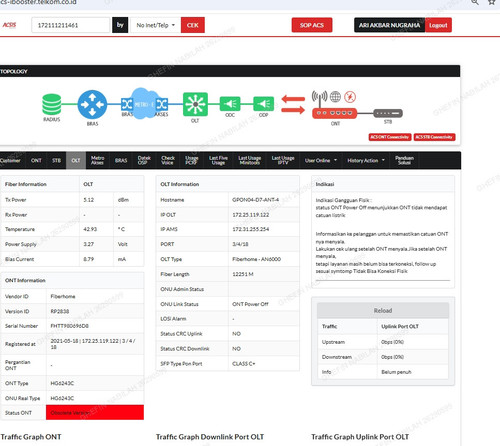Click the PORT value 3/4/18

pos(240,244)
